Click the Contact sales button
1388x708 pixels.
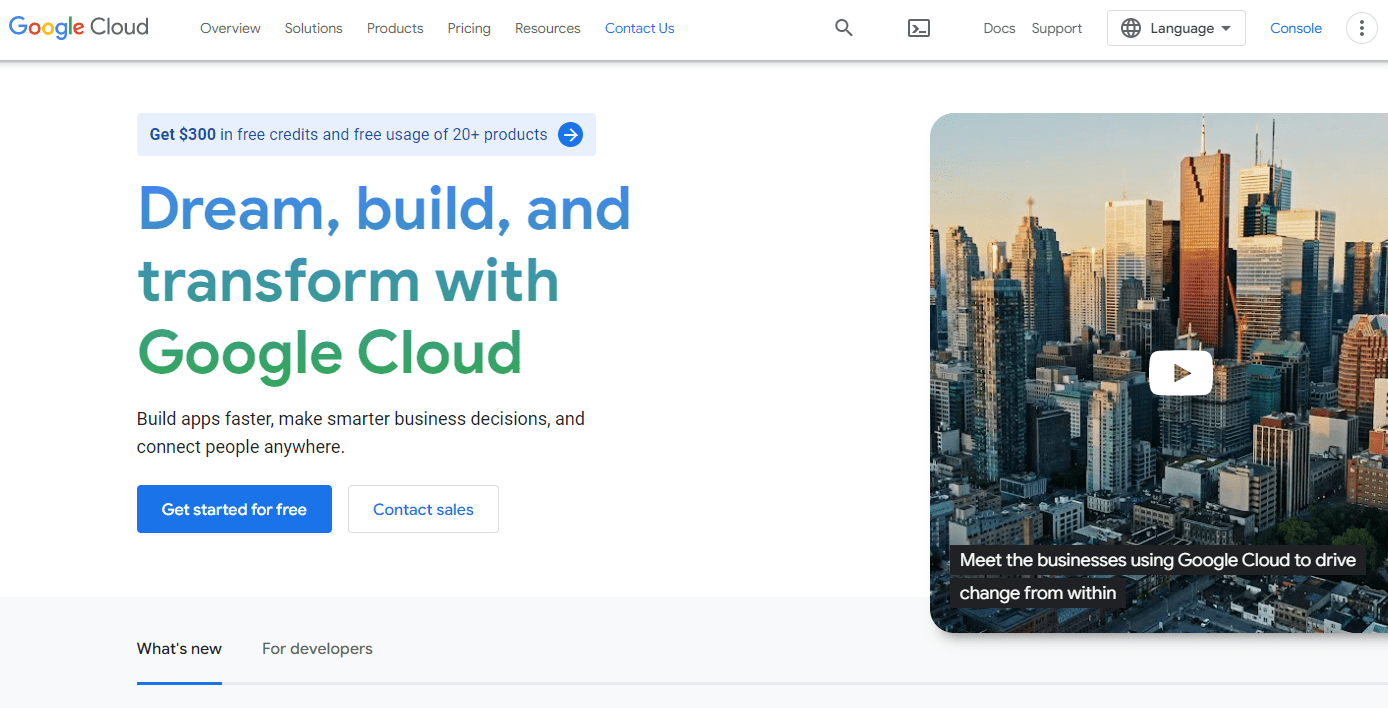pos(423,509)
